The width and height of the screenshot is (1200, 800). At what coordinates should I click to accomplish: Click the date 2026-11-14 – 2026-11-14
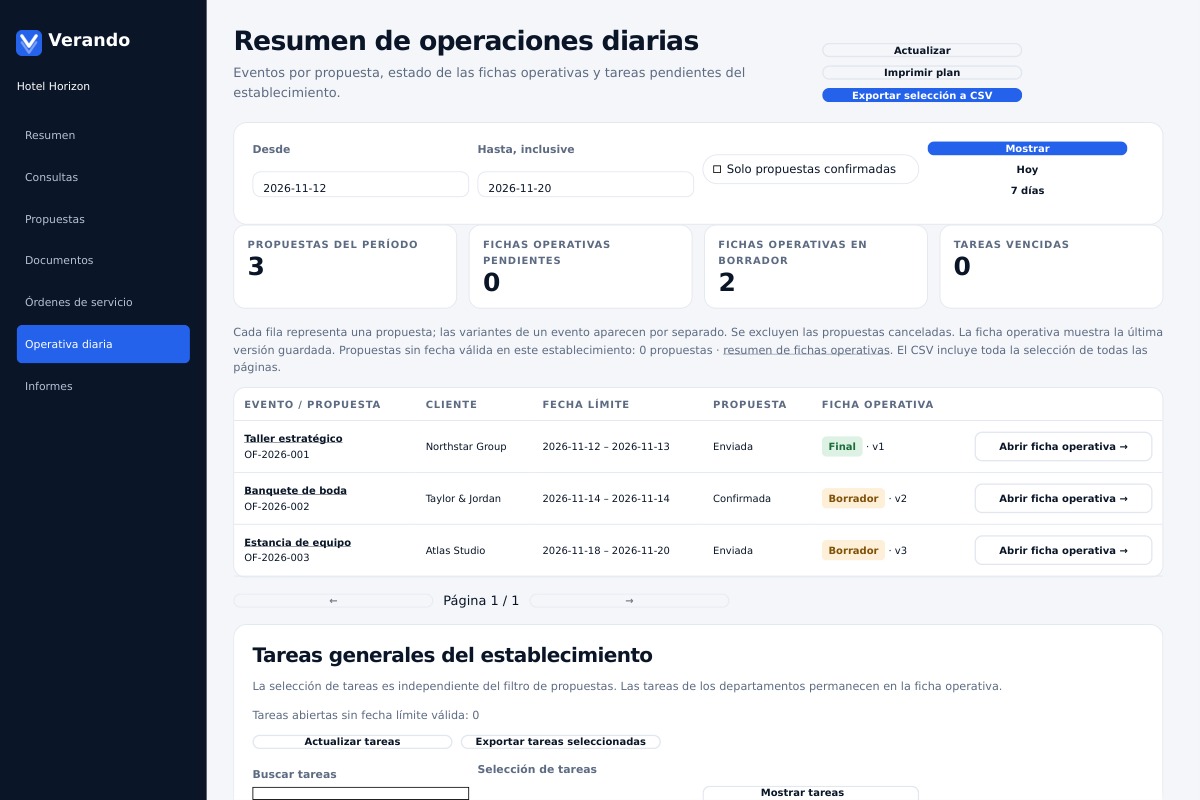click(606, 498)
